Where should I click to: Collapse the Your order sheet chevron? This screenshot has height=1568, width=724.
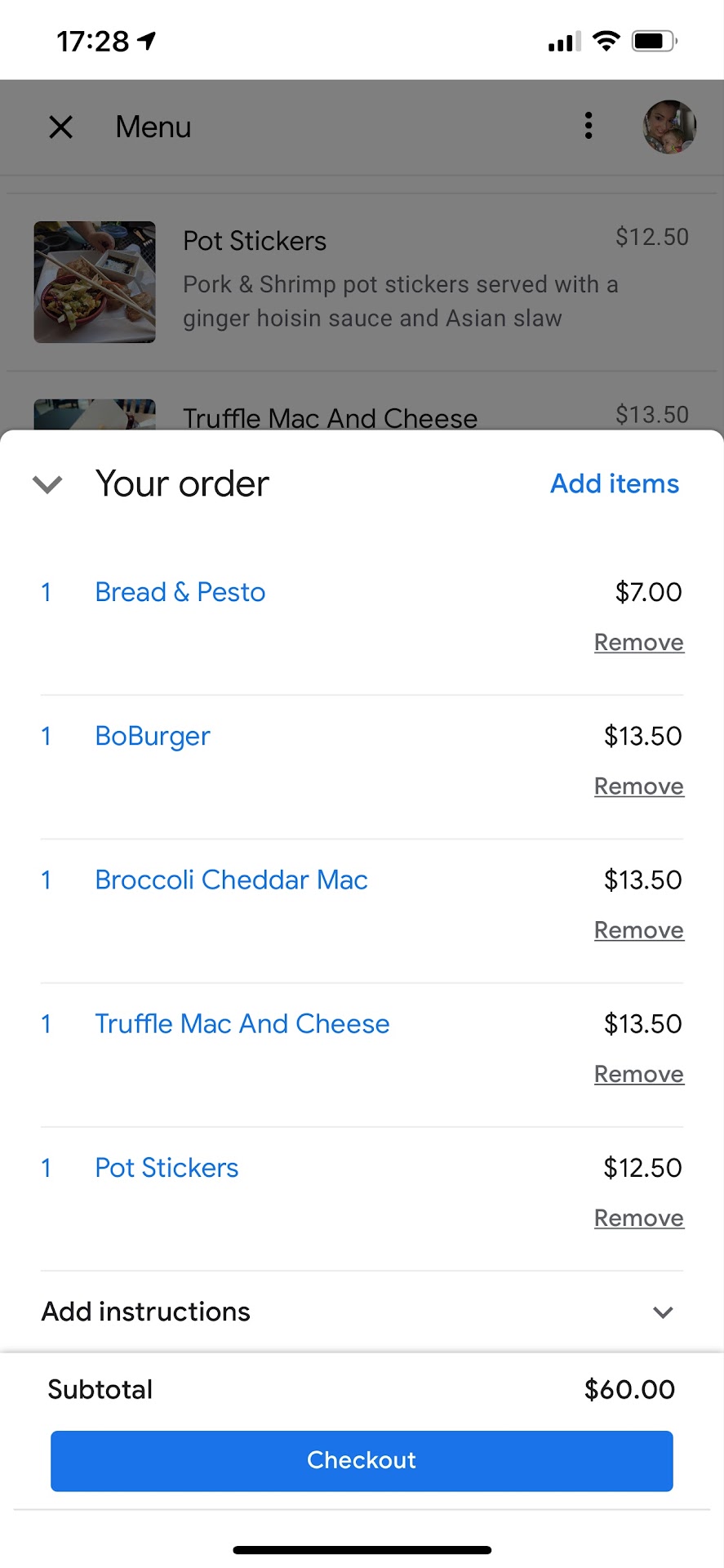(x=47, y=484)
